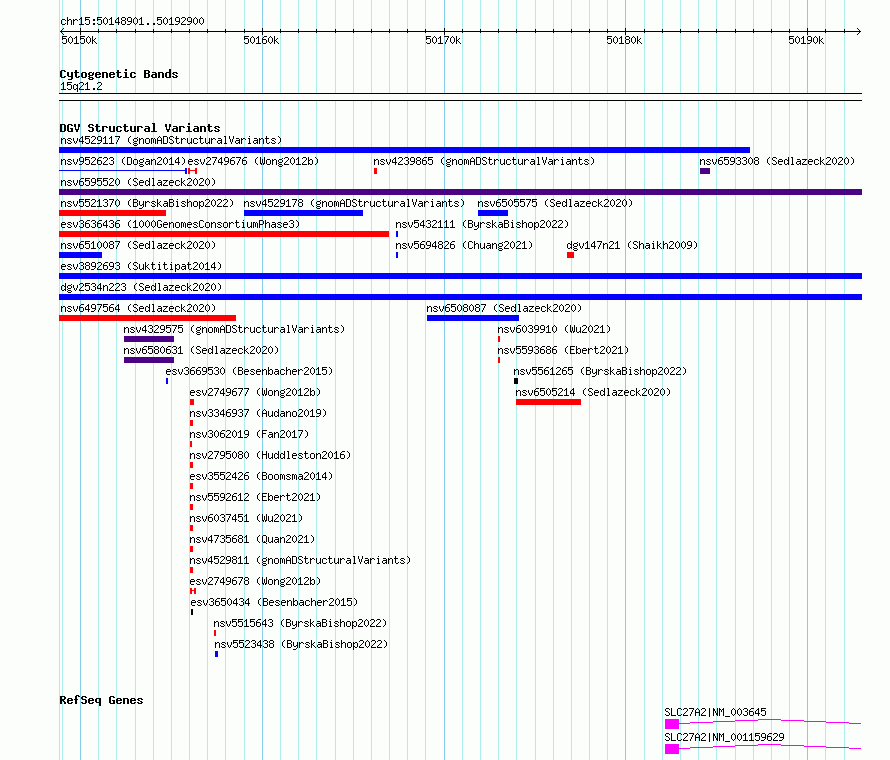The width and height of the screenshot is (890, 760).
Task: Open nsv6510087 (Sedlazeck2020) variant
Action: [x=138, y=245]
